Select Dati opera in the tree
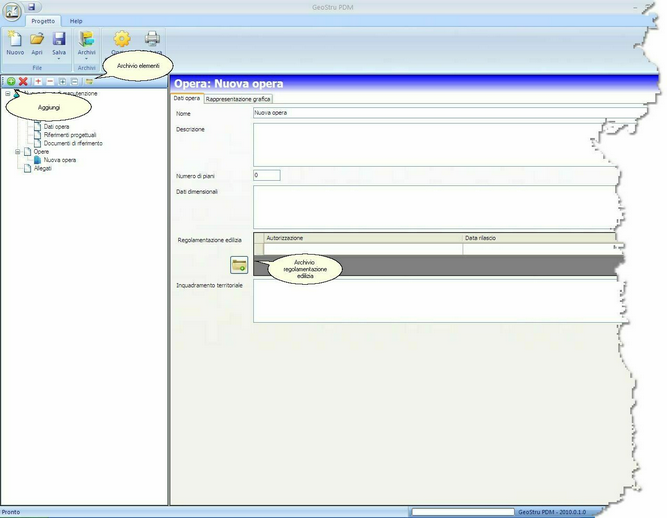The width and height of the screenshot is (667, 518). pyautogui.click(x=56, y=127)
